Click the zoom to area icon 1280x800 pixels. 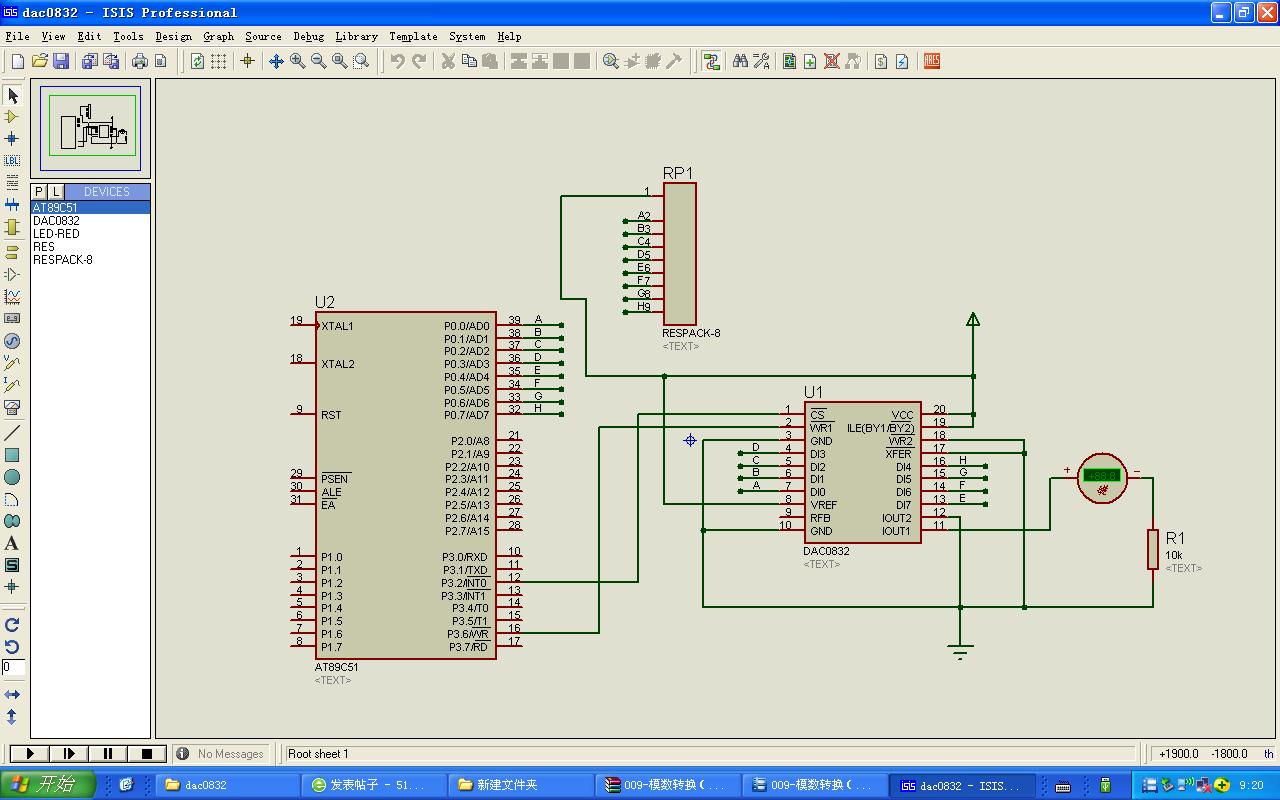(x=361, y=61)
